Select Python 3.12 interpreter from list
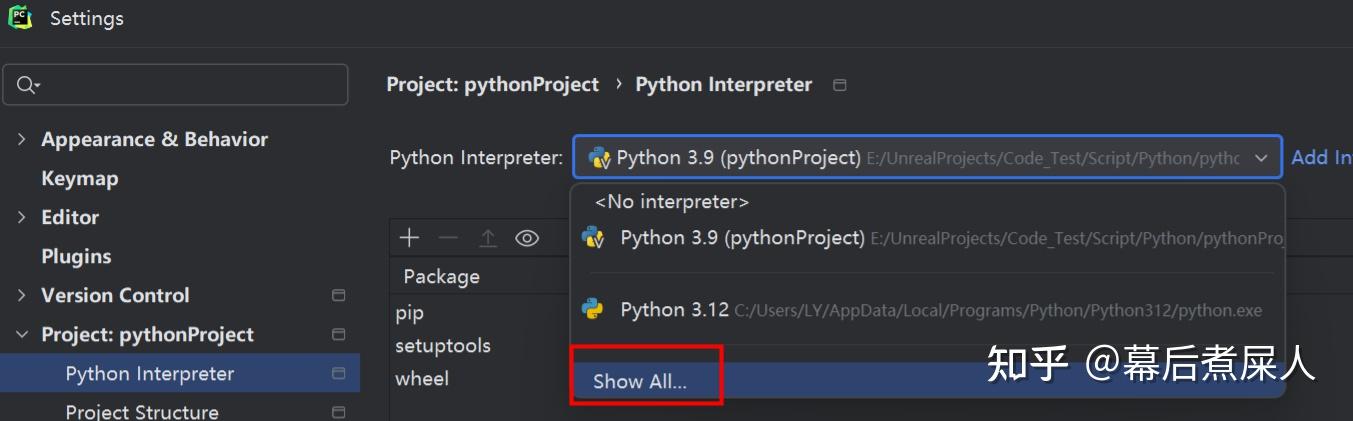 point(674,310)
